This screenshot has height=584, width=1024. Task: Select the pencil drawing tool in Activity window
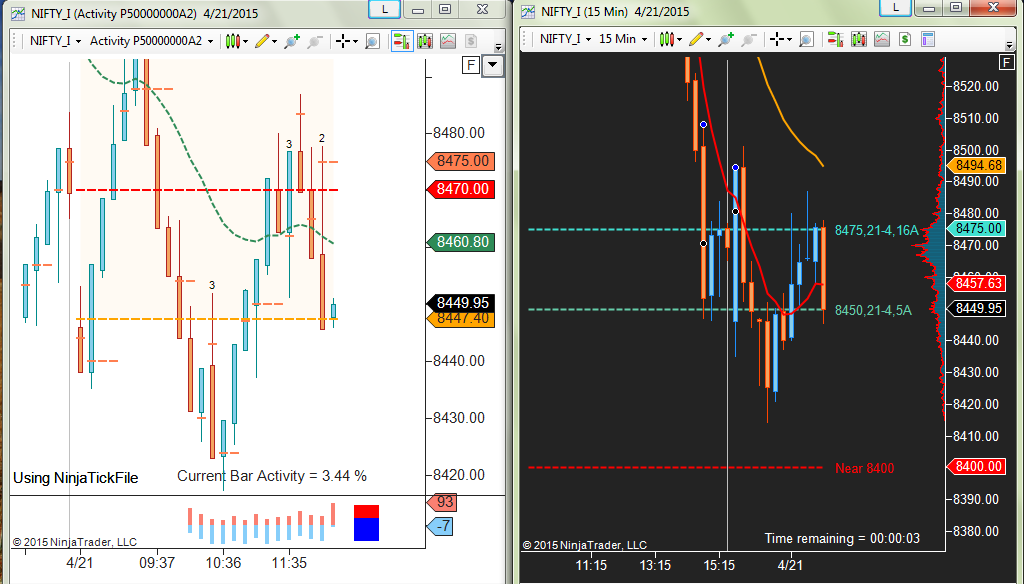click(x=262, y=41)
